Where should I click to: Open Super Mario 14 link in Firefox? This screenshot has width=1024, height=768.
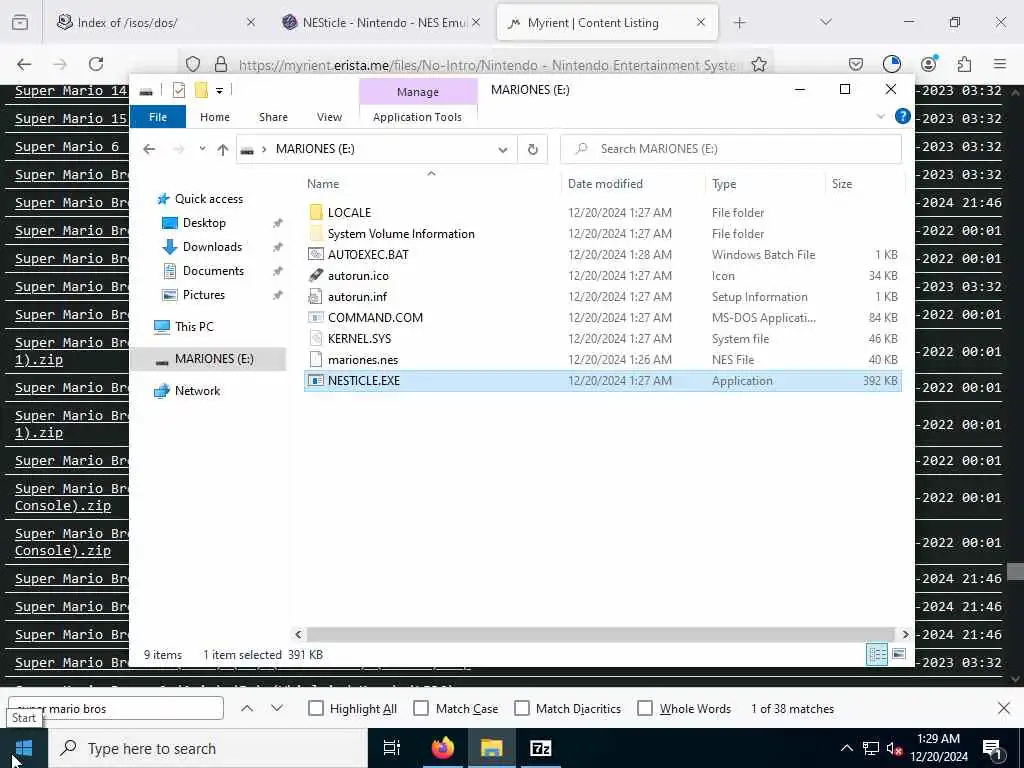pyautogui.click(x=71, y=91)
